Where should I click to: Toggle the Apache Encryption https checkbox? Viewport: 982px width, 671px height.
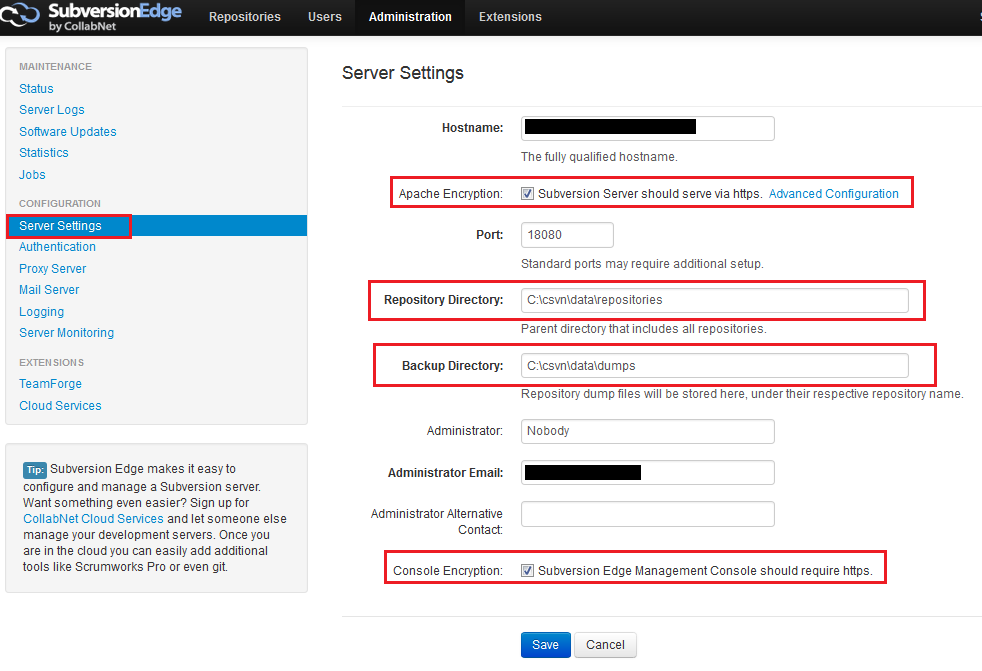pos(528,194)
